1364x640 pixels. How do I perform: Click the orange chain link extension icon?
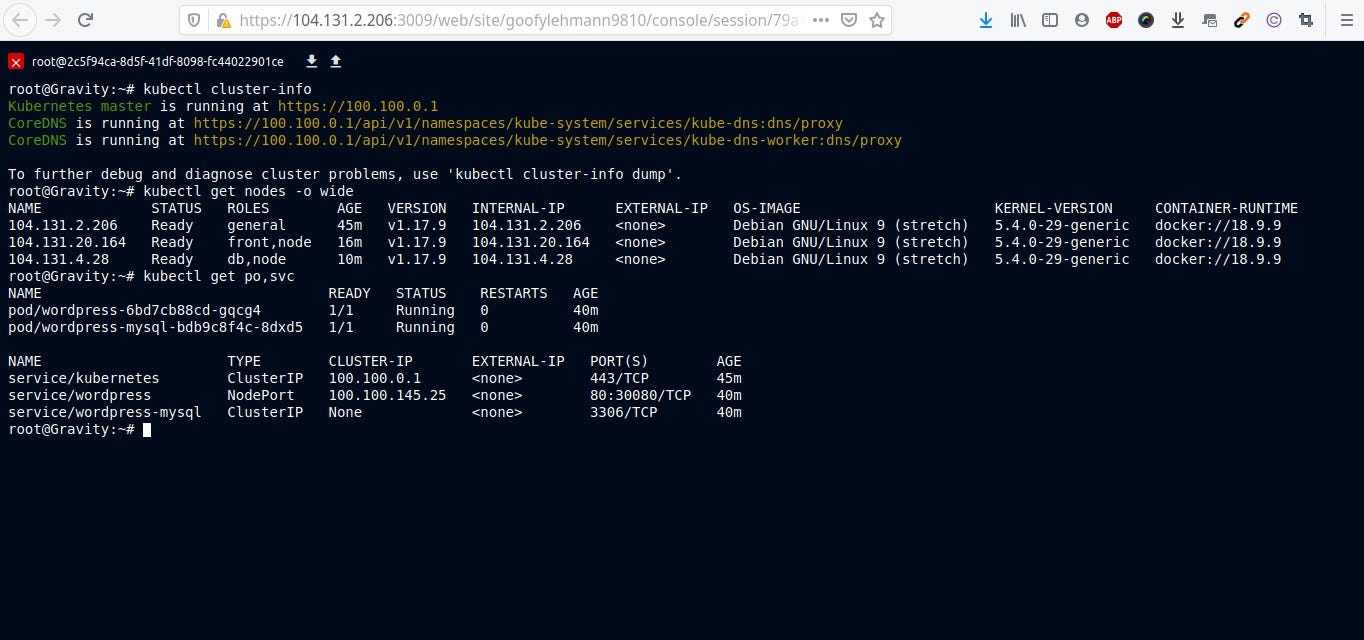[x=1242, y=20]
